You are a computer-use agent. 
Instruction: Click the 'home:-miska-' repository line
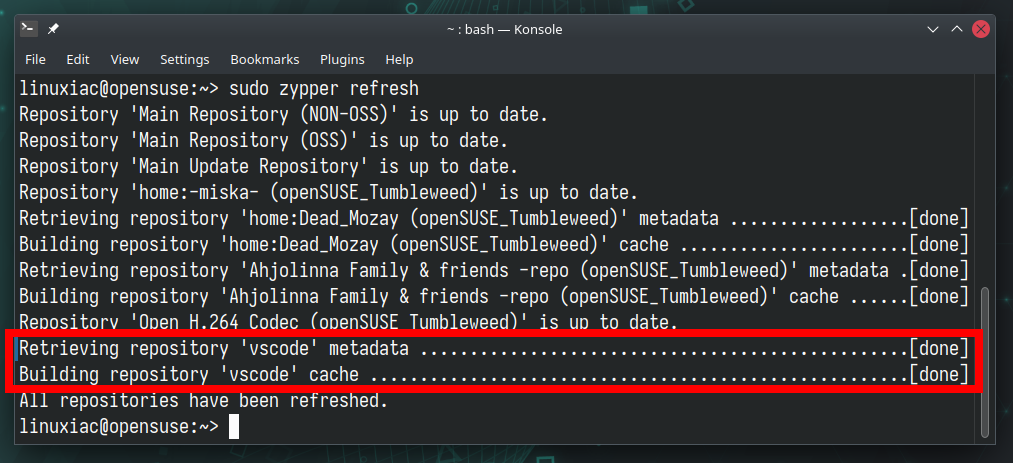329,192
